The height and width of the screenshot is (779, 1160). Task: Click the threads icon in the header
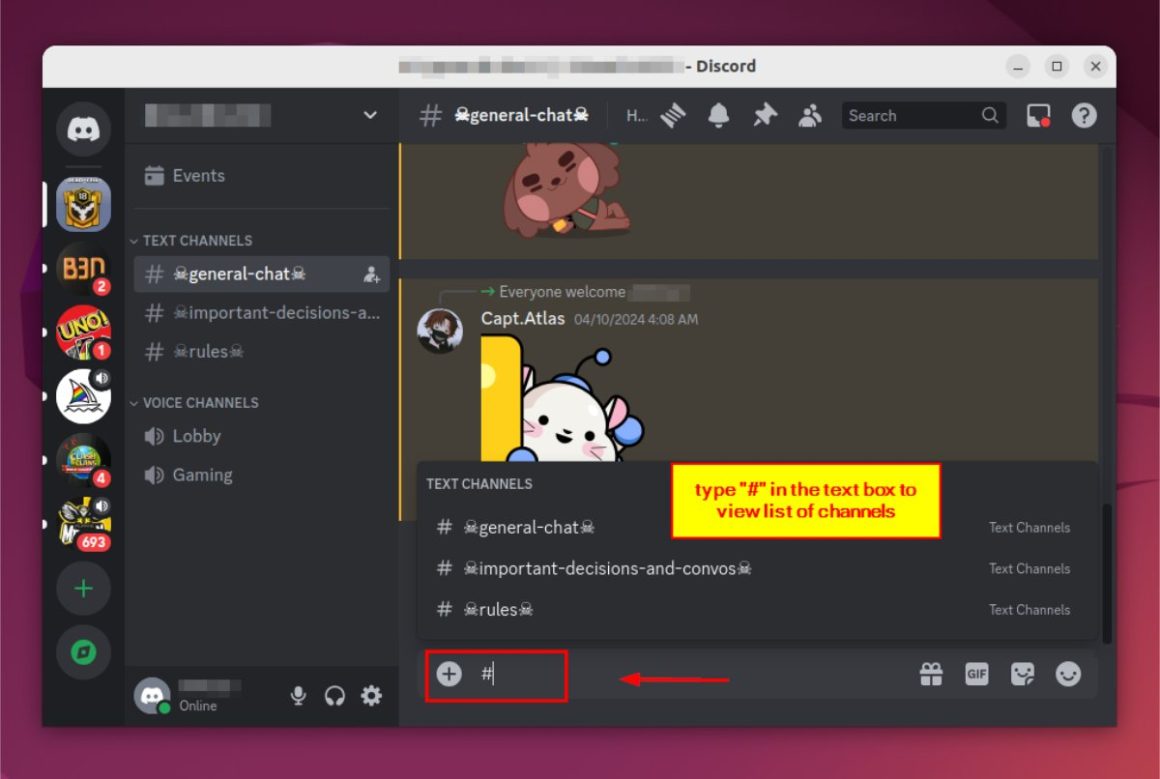pos(673,115)
